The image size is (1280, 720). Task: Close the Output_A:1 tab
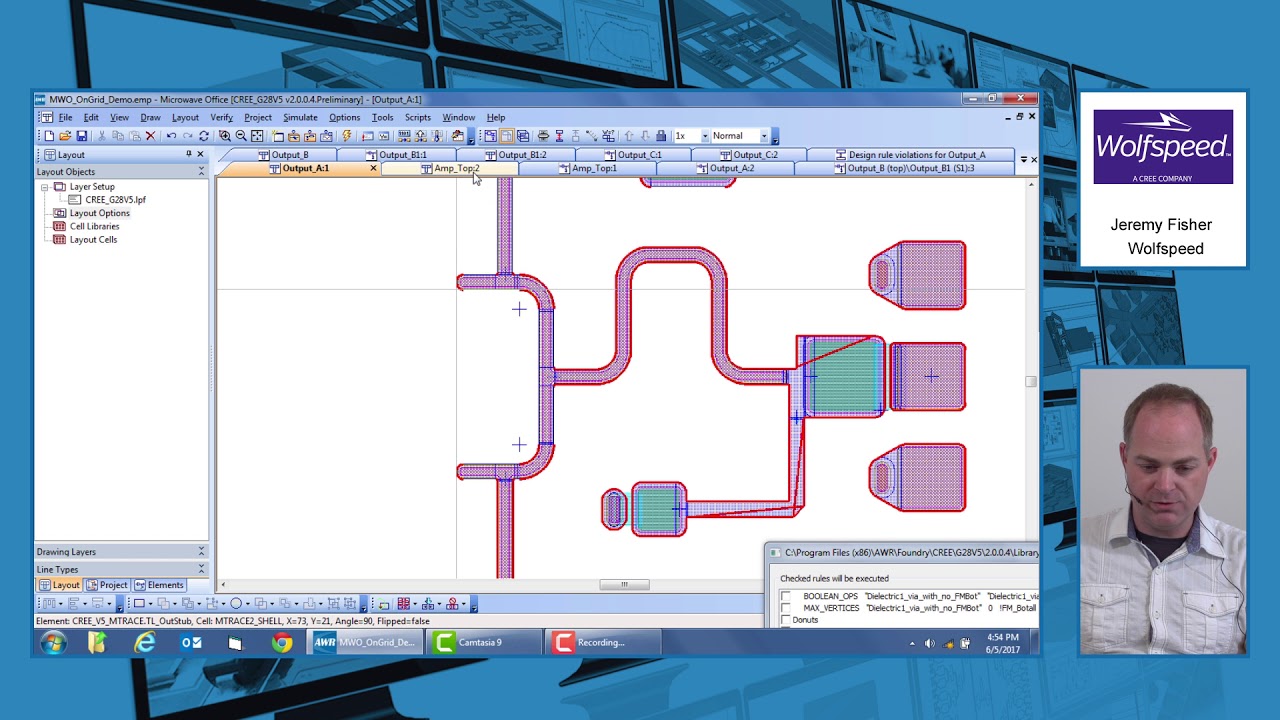pyautogui.click(x=373, y=168)
